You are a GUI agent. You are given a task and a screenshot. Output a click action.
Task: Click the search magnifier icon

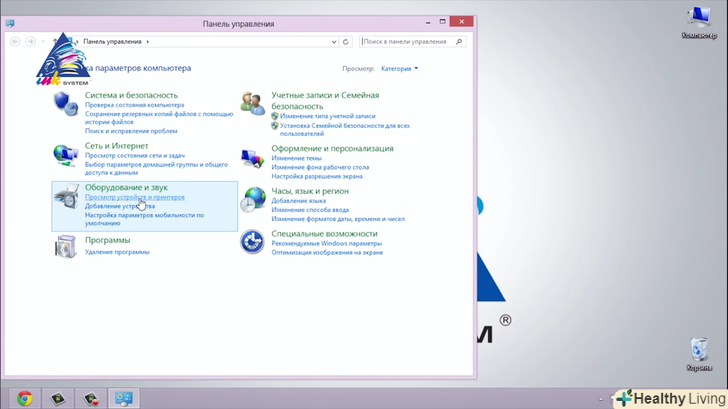pyautogui.click(x=459, y=42)
